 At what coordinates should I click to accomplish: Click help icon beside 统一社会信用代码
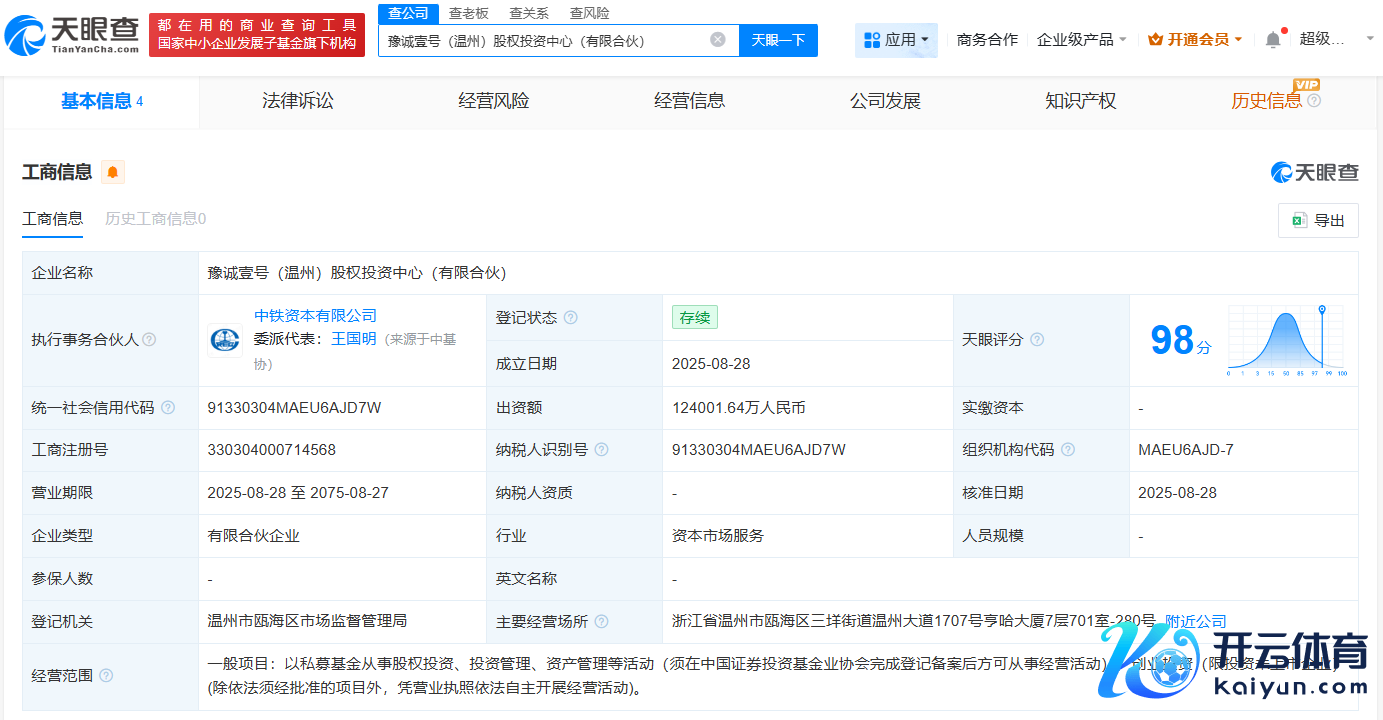coord(168,408)
